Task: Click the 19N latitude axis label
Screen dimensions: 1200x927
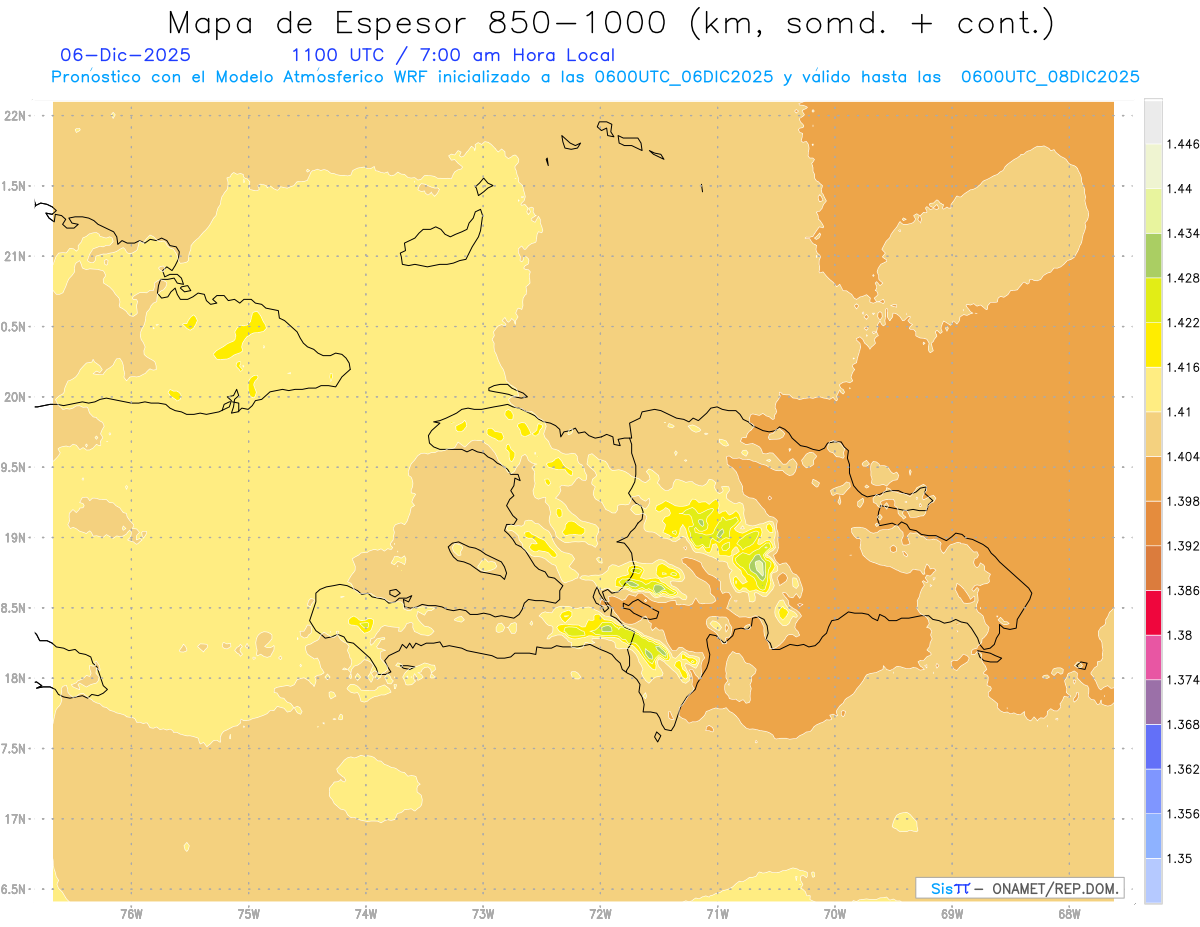Action: click(15, 537)
